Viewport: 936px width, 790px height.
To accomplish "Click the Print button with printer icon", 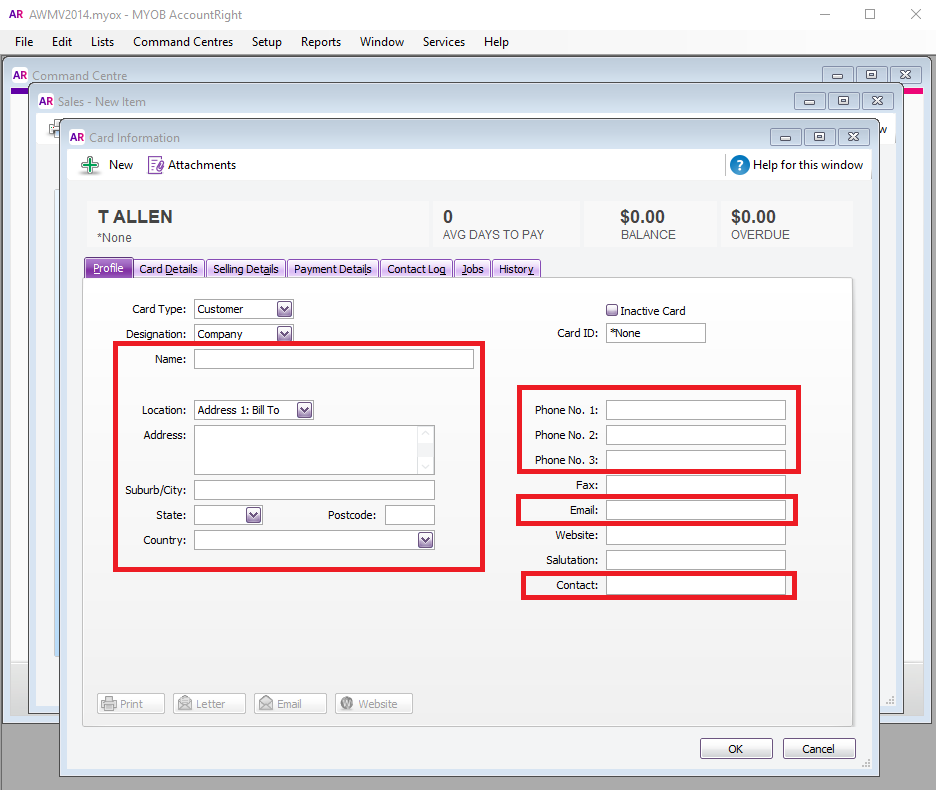I will 131,703.
